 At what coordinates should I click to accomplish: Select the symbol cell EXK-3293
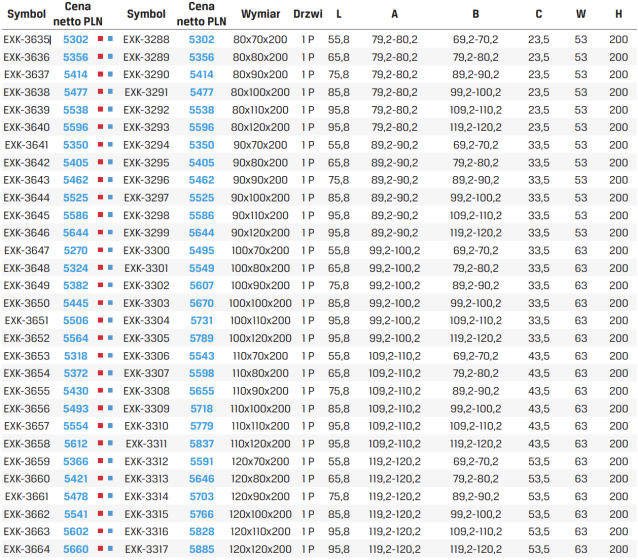coord(146,127)
